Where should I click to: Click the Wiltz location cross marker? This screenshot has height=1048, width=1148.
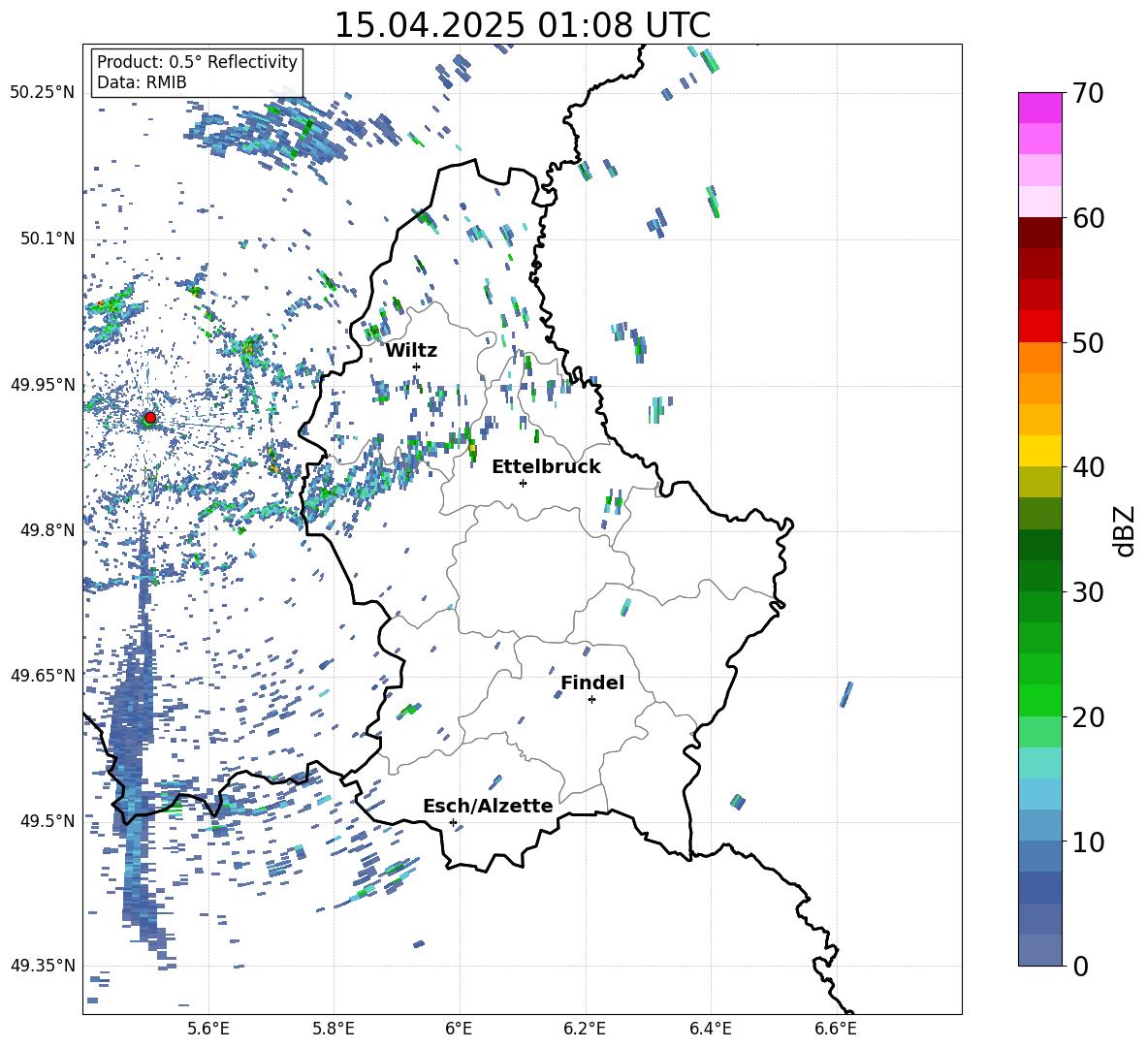pos(416,366)
